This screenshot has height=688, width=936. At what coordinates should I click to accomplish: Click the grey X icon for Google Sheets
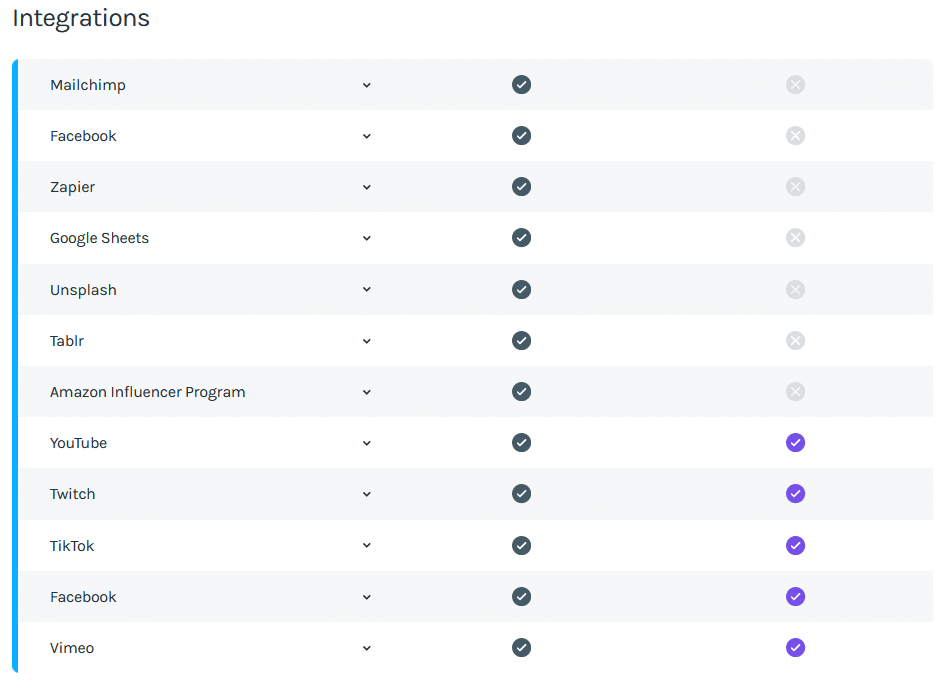795,237
